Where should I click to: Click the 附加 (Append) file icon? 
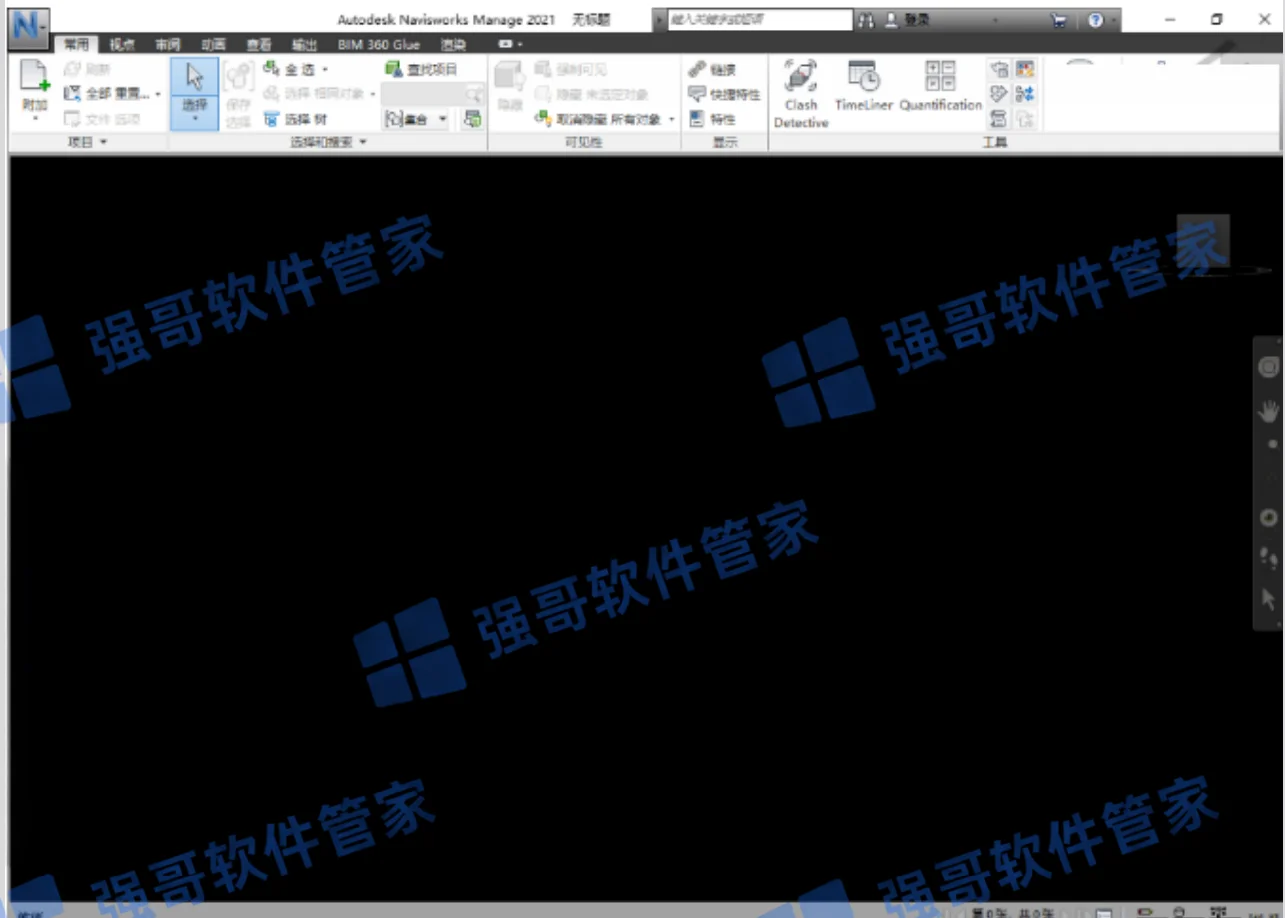(x=35, y=78)
